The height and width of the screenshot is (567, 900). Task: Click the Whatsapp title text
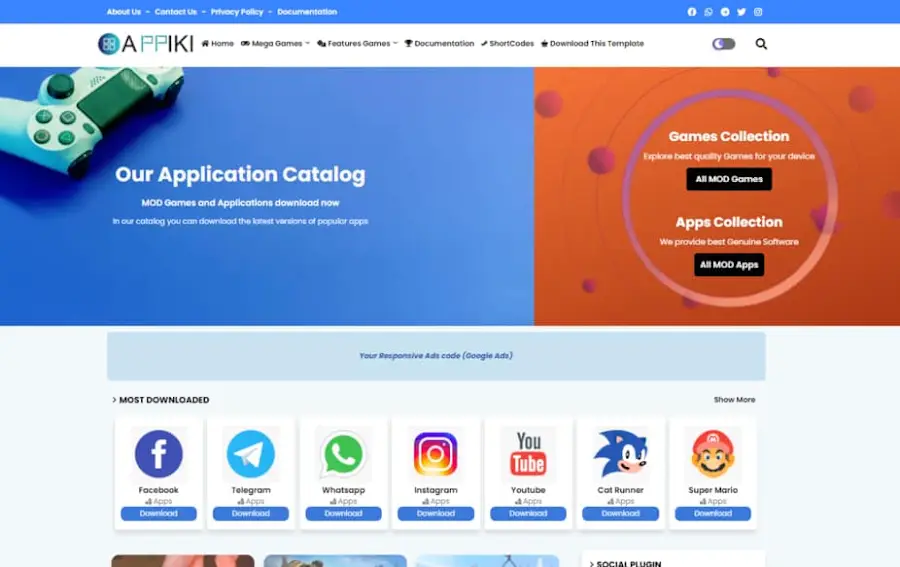(343, 490)
